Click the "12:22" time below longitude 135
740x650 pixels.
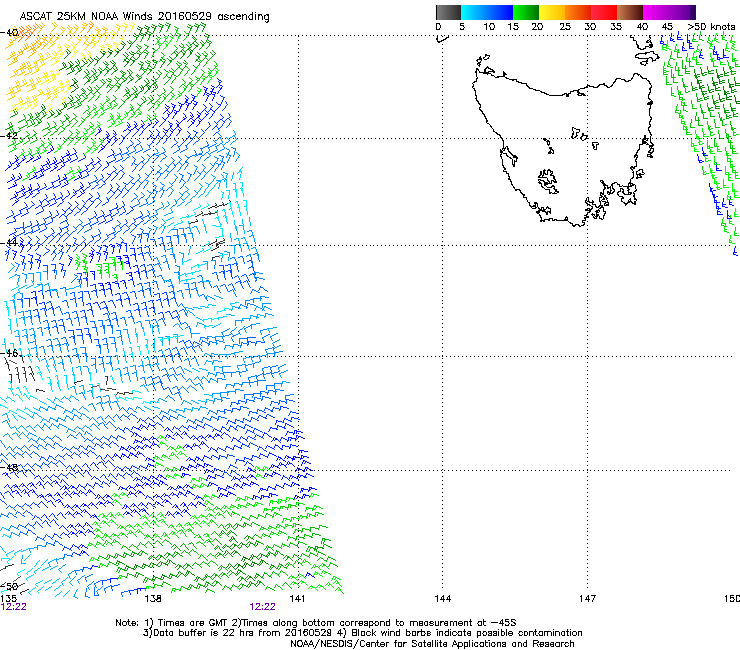click(x=14, y=607)
